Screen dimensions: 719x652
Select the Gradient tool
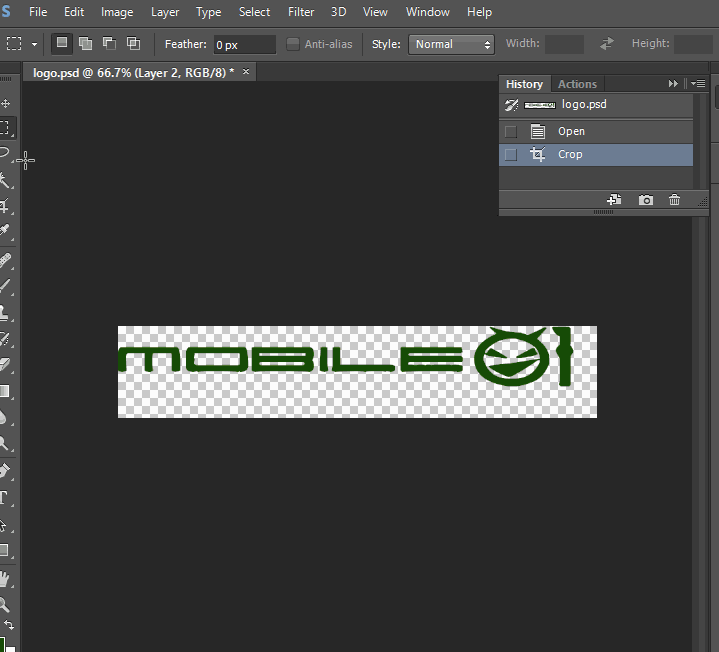pos(6,391)
